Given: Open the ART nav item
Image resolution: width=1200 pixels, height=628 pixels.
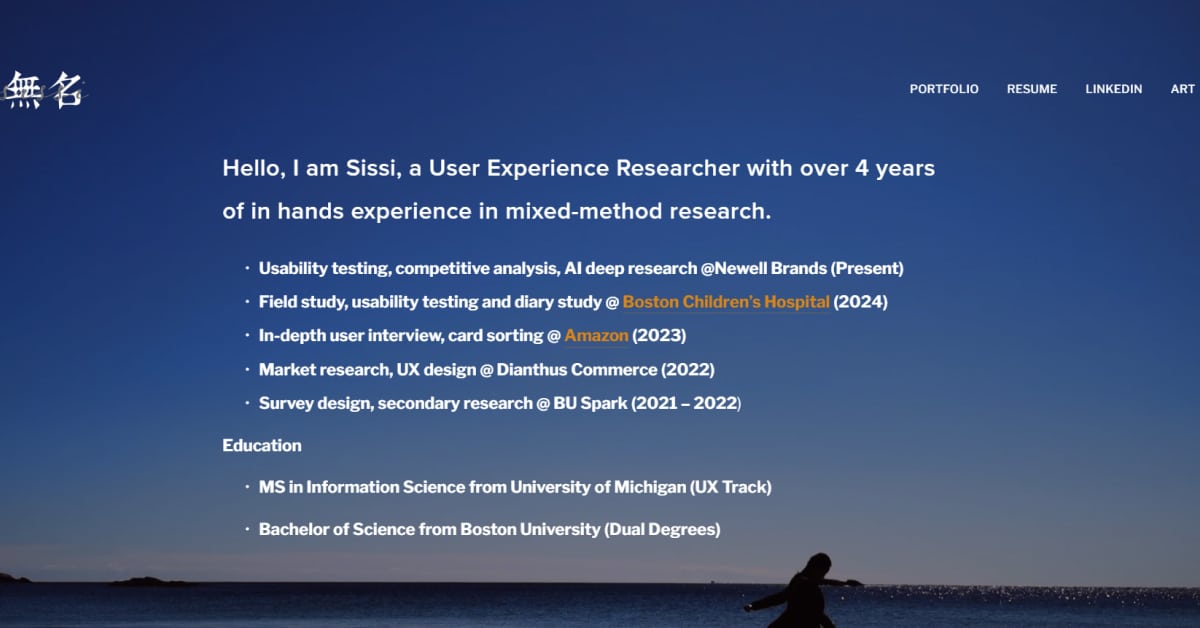Looking at the screenshot, I should pyautogui.click(x=1183, y=89).
